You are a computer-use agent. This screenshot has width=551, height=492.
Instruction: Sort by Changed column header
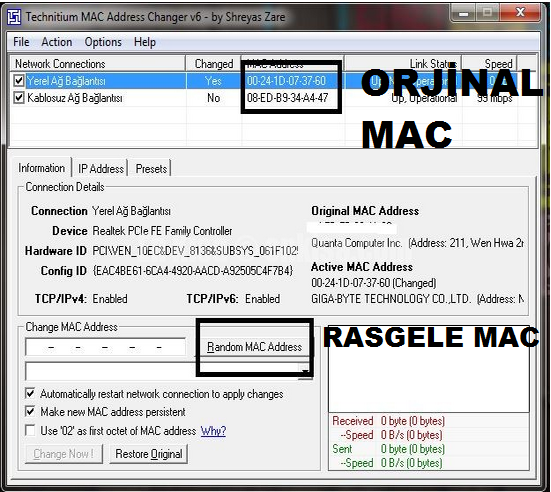pos(213,64)
